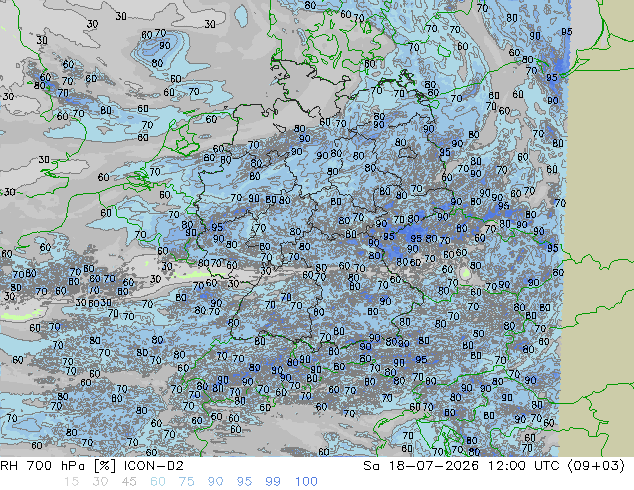Click the legend value 90

[x=215, y=482]
